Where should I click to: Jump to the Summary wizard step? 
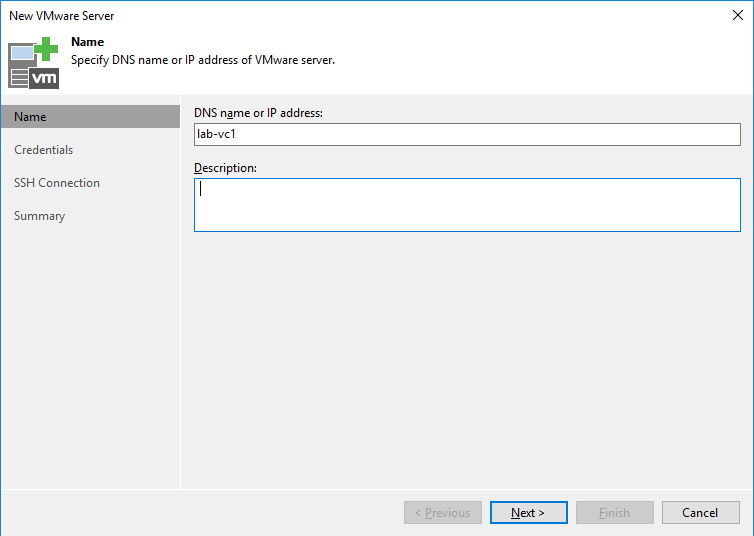pos(40,216)
